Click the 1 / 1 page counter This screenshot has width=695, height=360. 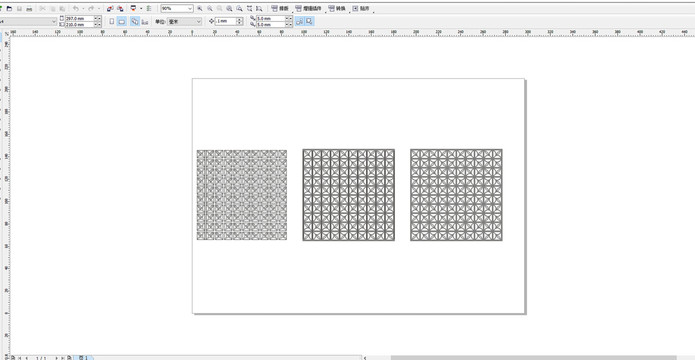(41, 358)
